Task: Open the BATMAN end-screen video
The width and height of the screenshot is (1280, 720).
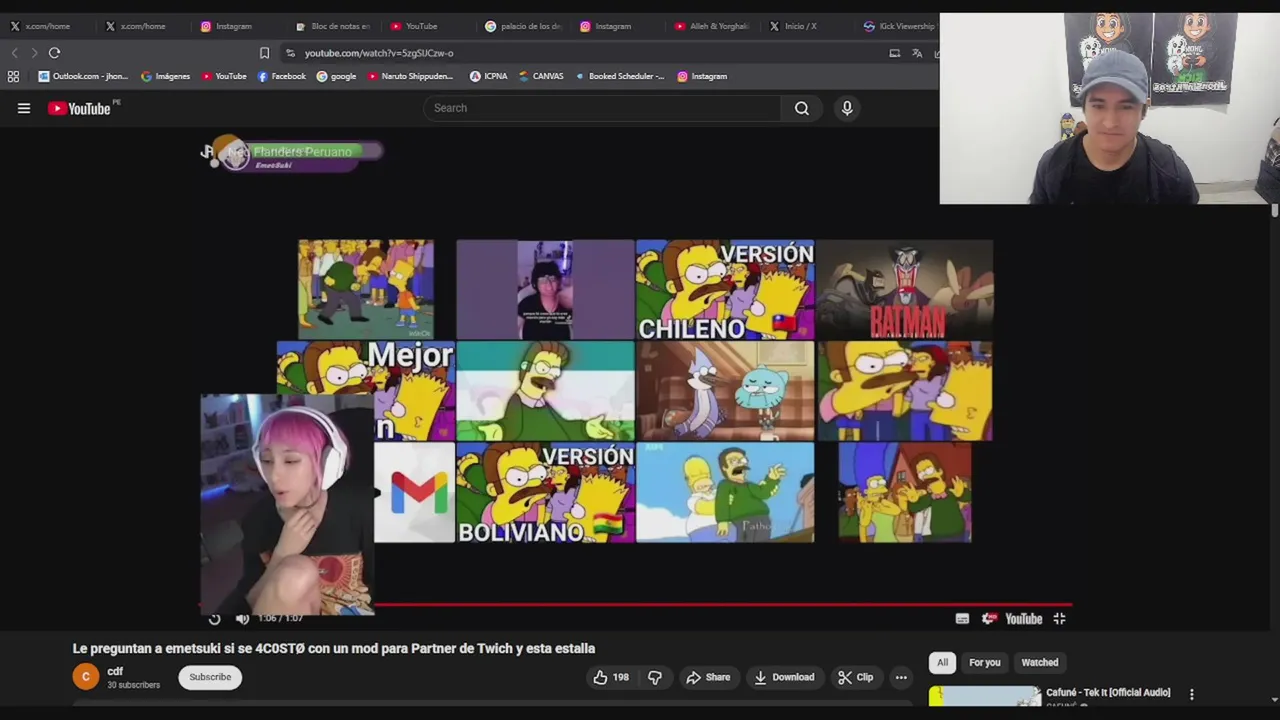Action: (x=905, y=290)
